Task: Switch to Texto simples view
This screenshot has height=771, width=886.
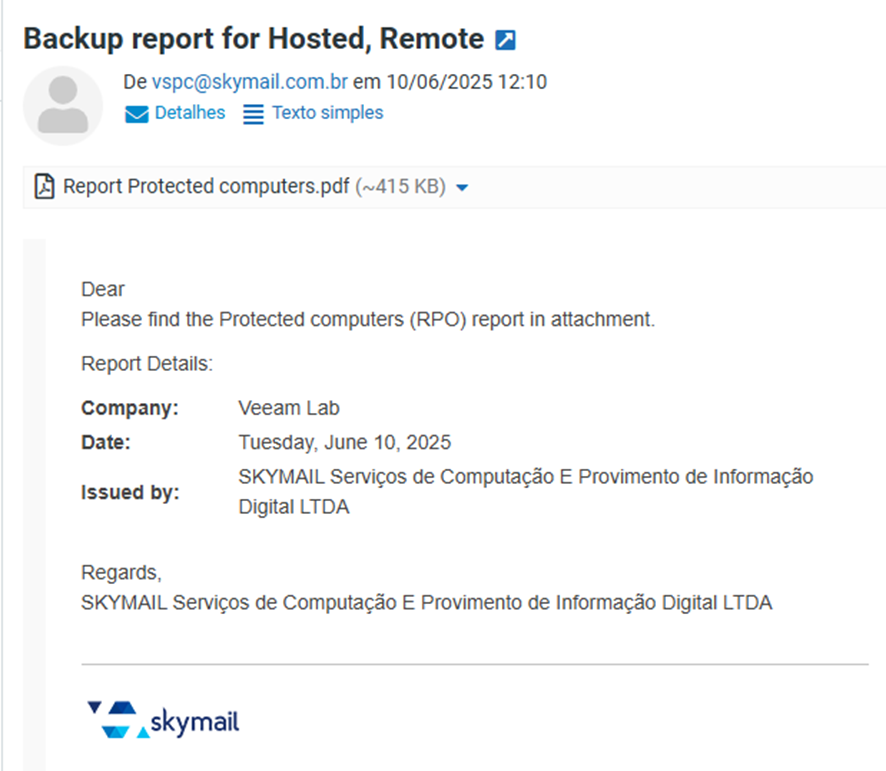Action: click(x=327, y=113)
